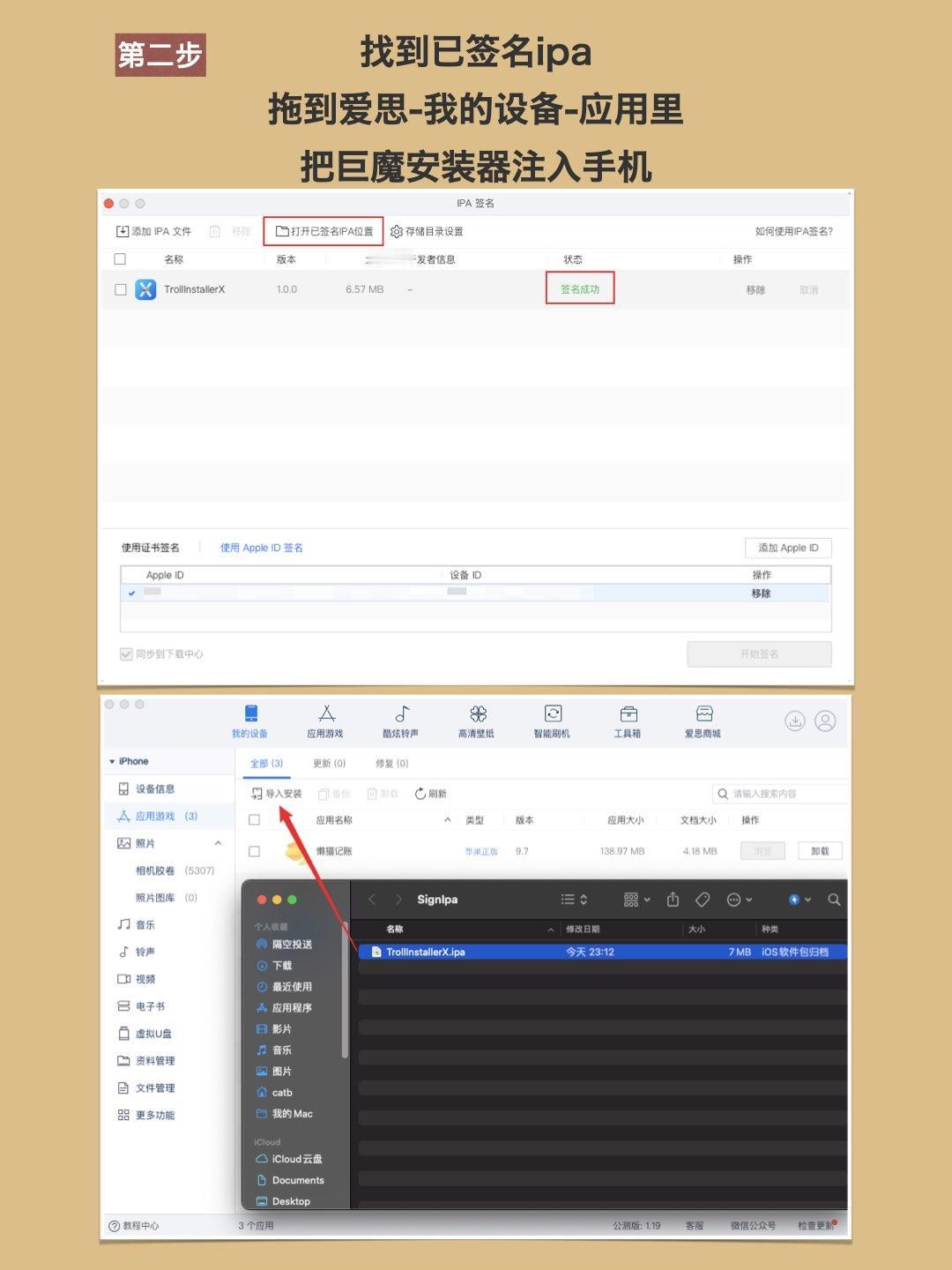The image size is (952, 1270).
Task: Open the Finder list view switcher
Action: coord(574,900)
